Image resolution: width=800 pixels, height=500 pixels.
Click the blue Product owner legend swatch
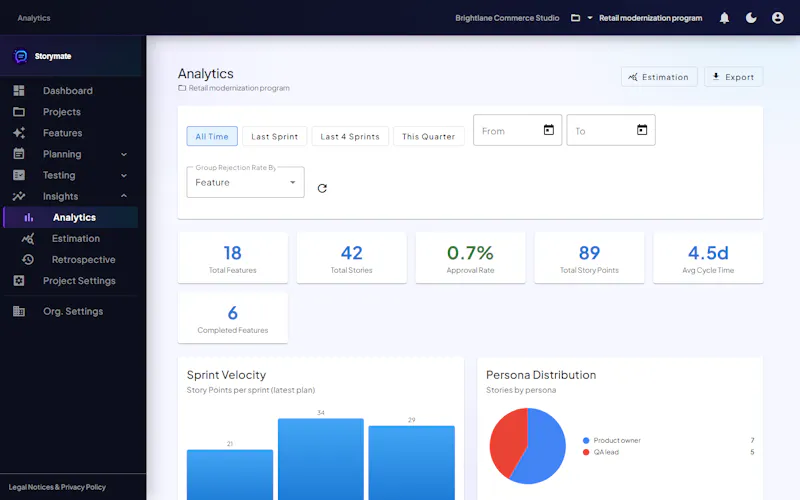[x=586, y=440]
